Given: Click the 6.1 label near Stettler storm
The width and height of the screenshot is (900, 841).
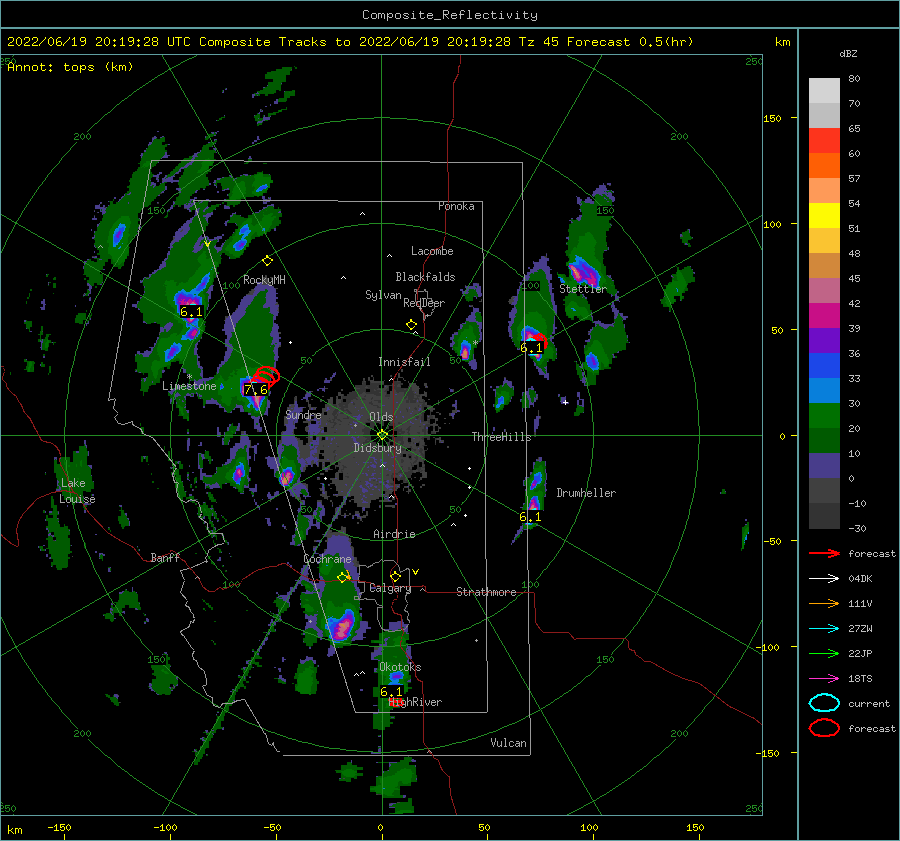Looking at the screenshot, I should click(x=531, y=348).
